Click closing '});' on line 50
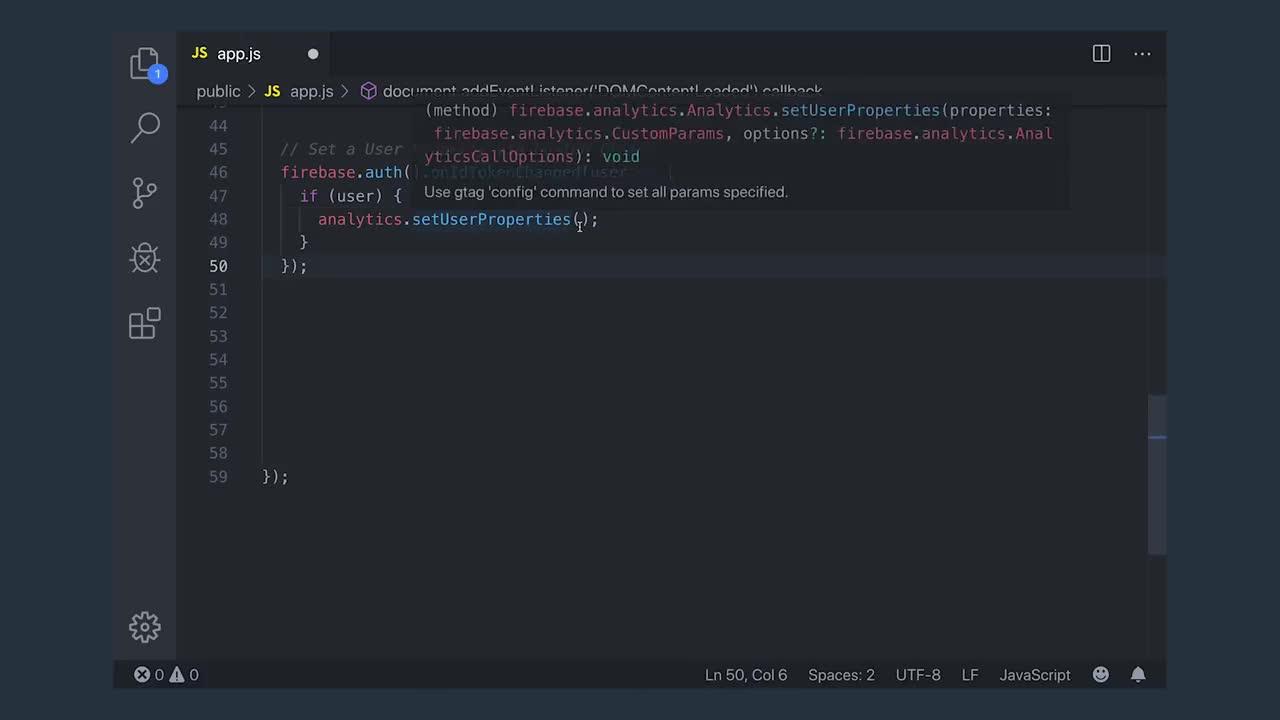The height and width of the screenshot is (720, 1280). click(x=294, y=266)
